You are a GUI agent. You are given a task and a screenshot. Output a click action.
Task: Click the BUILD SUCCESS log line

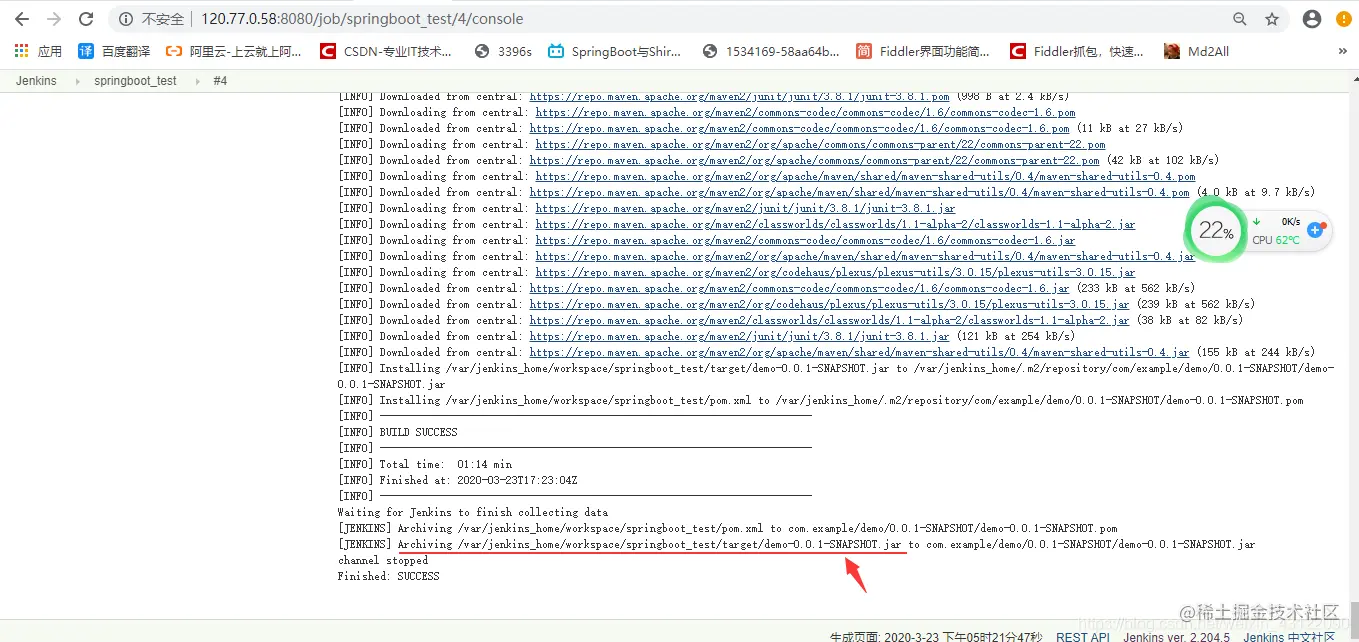point(397,433)
